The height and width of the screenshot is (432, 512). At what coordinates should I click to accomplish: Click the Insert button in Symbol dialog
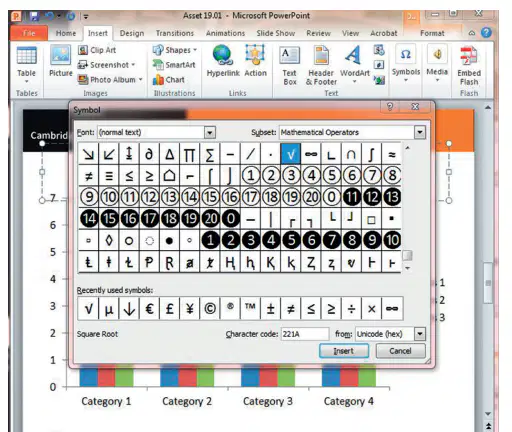pos(344,351)
